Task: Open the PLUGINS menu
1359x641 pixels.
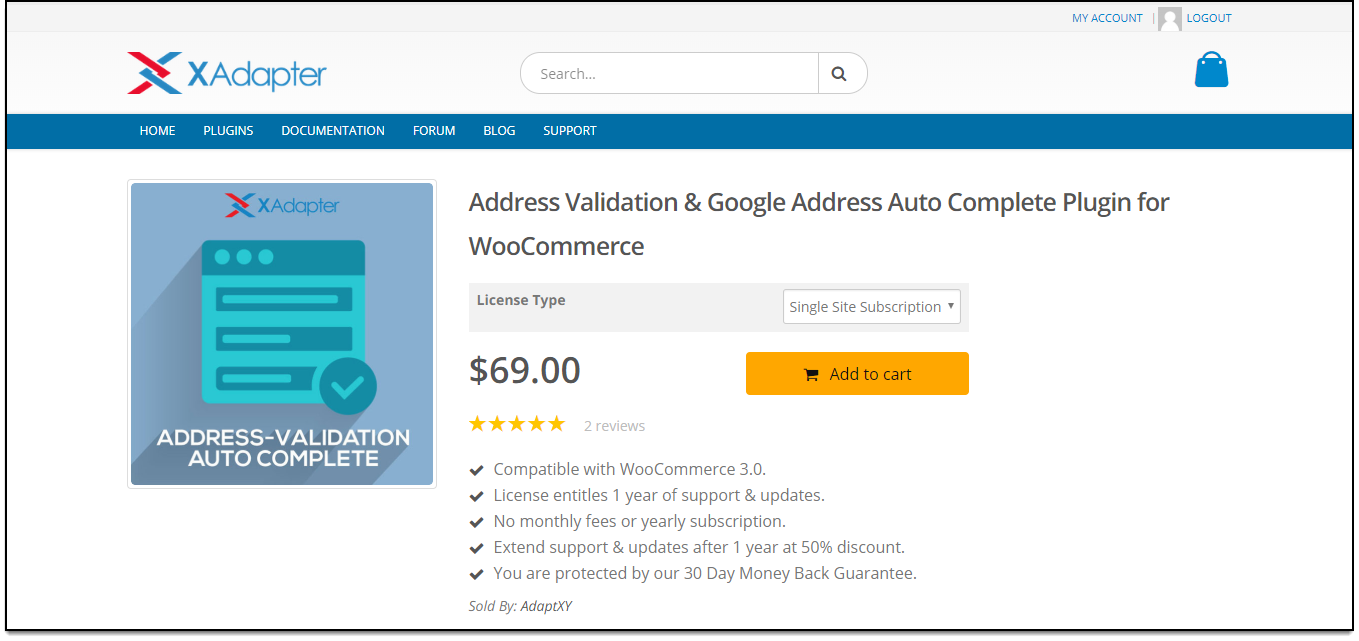Action: point(228,130)
